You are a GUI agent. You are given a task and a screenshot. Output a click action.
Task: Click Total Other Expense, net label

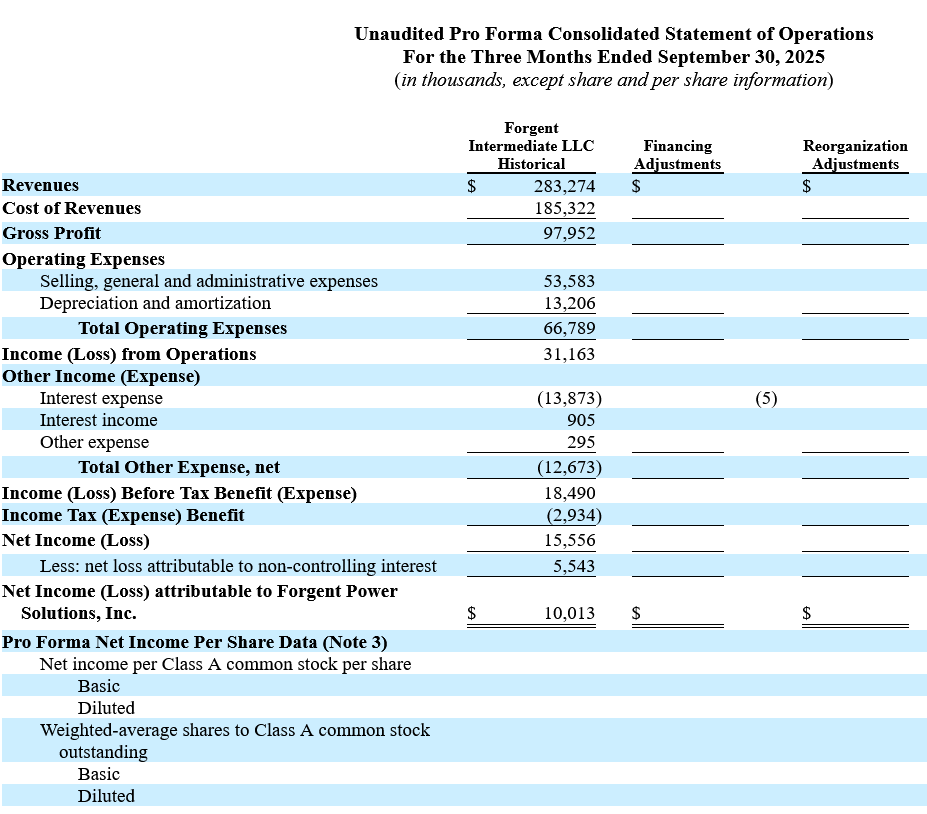179,467
